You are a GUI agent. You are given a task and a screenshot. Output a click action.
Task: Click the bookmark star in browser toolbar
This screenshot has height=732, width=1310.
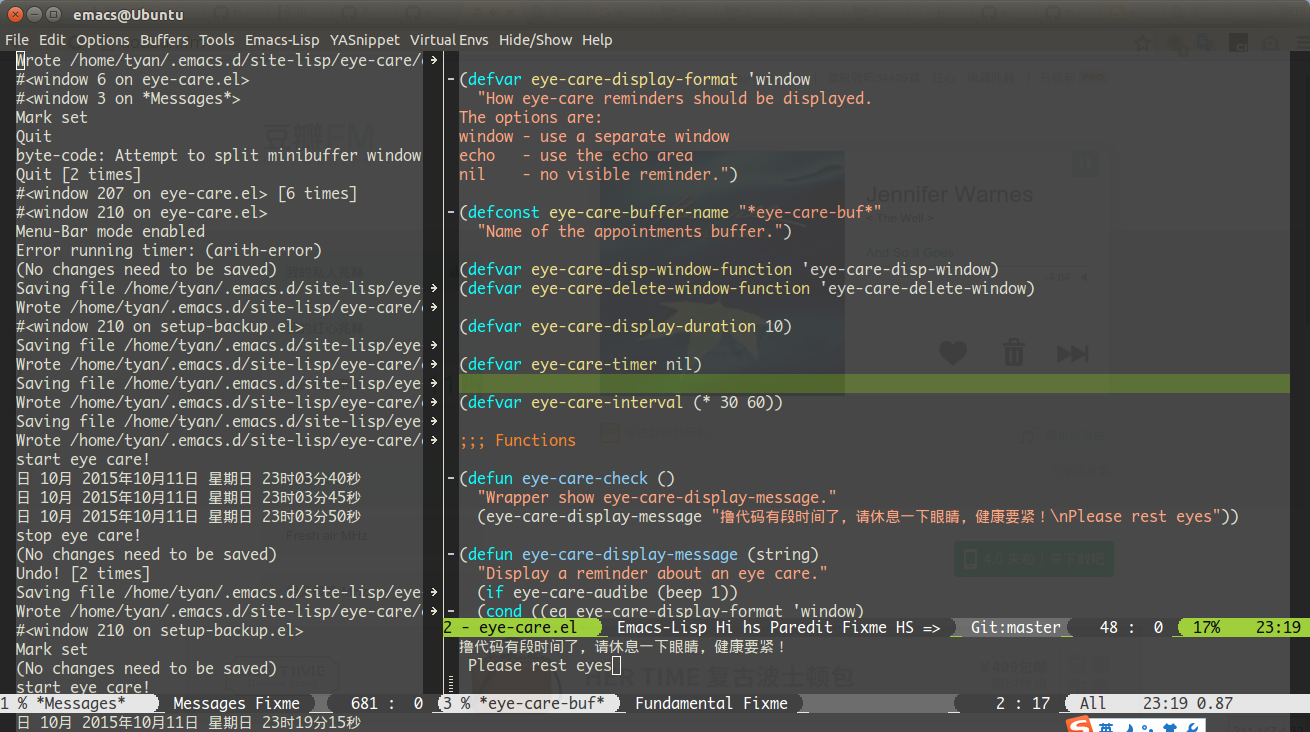(x=1143, y=42)
